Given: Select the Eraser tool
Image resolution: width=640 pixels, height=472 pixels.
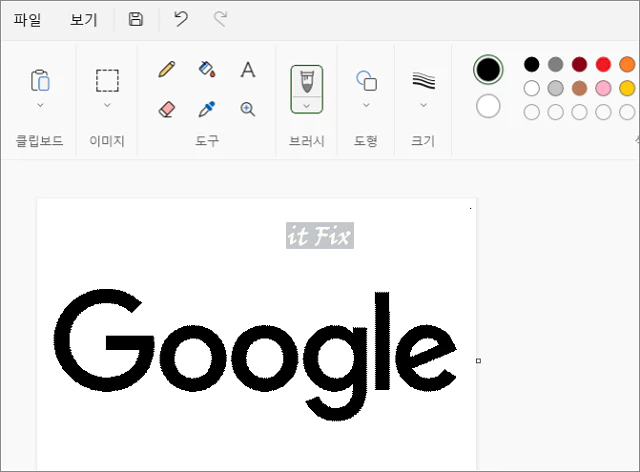Looking at the screenshot, I should pos(167,109).
